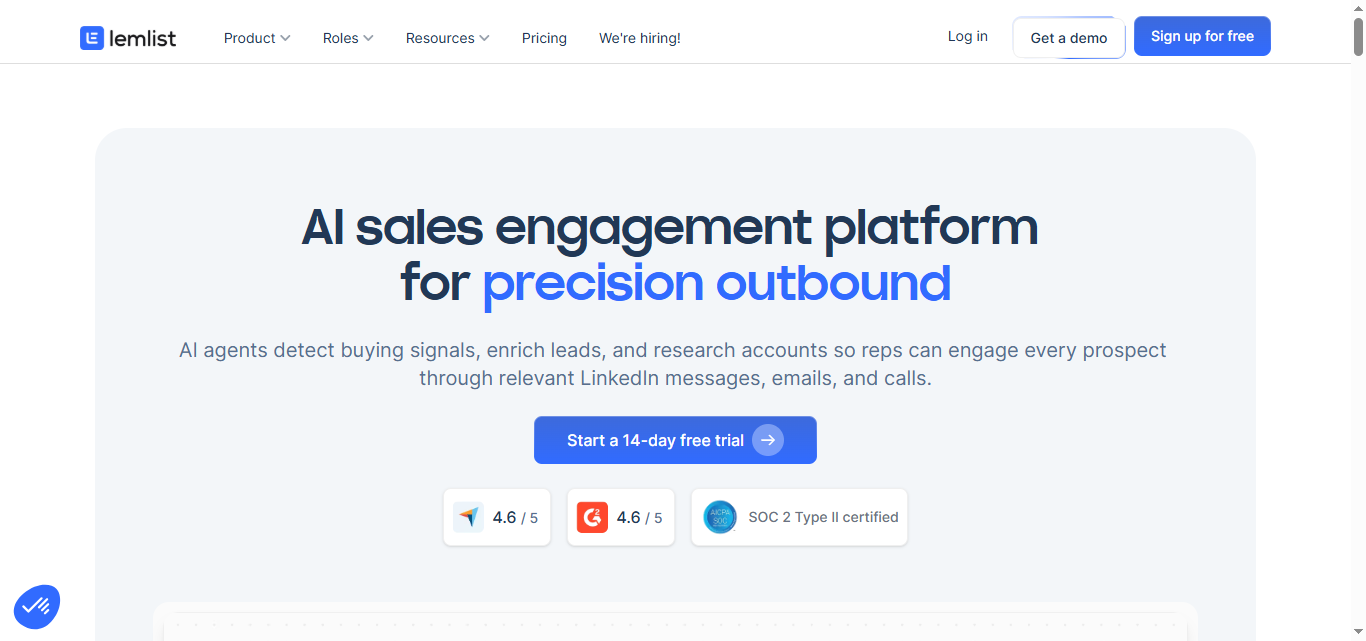Select the Capterra icon in the rating badge
Image resolution: width=1366 pixels, height=641 pixels.
coord(468,517)
